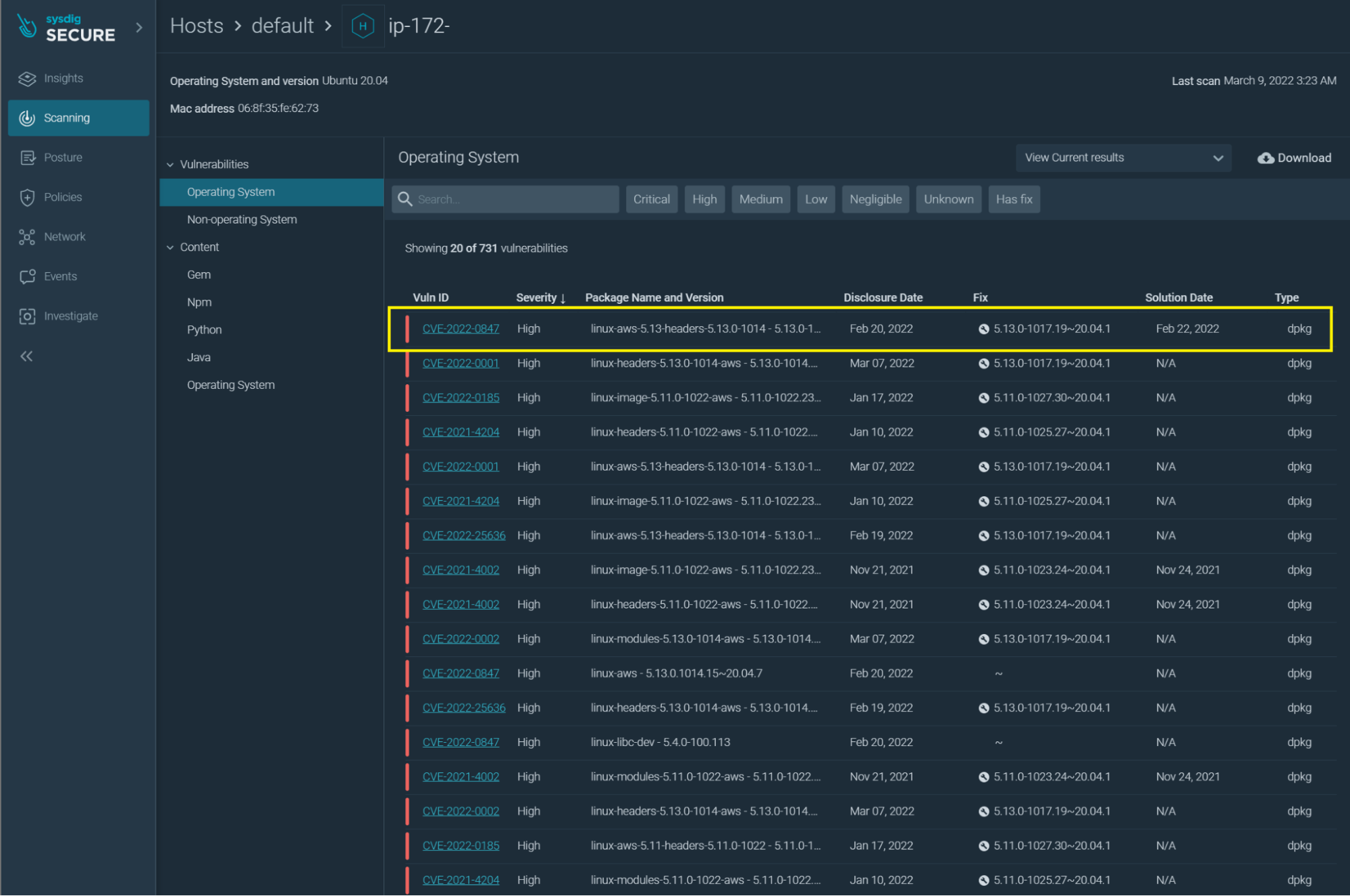Change sort order by Severity column

click(540, 297)
